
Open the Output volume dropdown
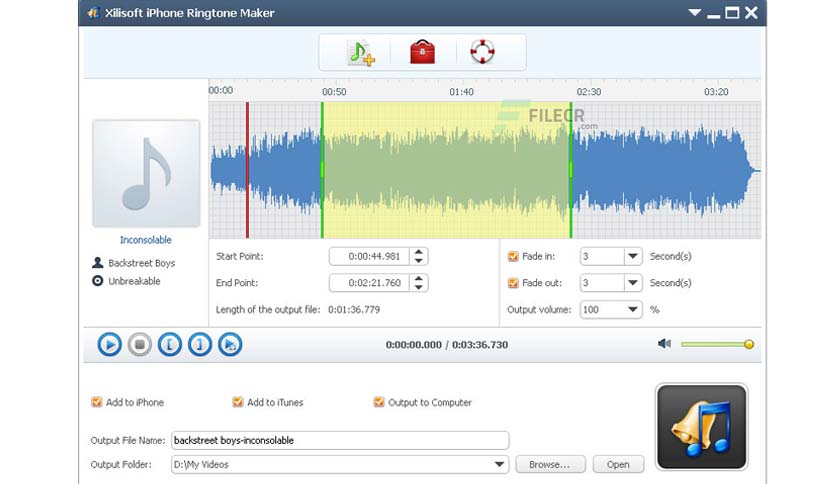click(x=632, y=310)
